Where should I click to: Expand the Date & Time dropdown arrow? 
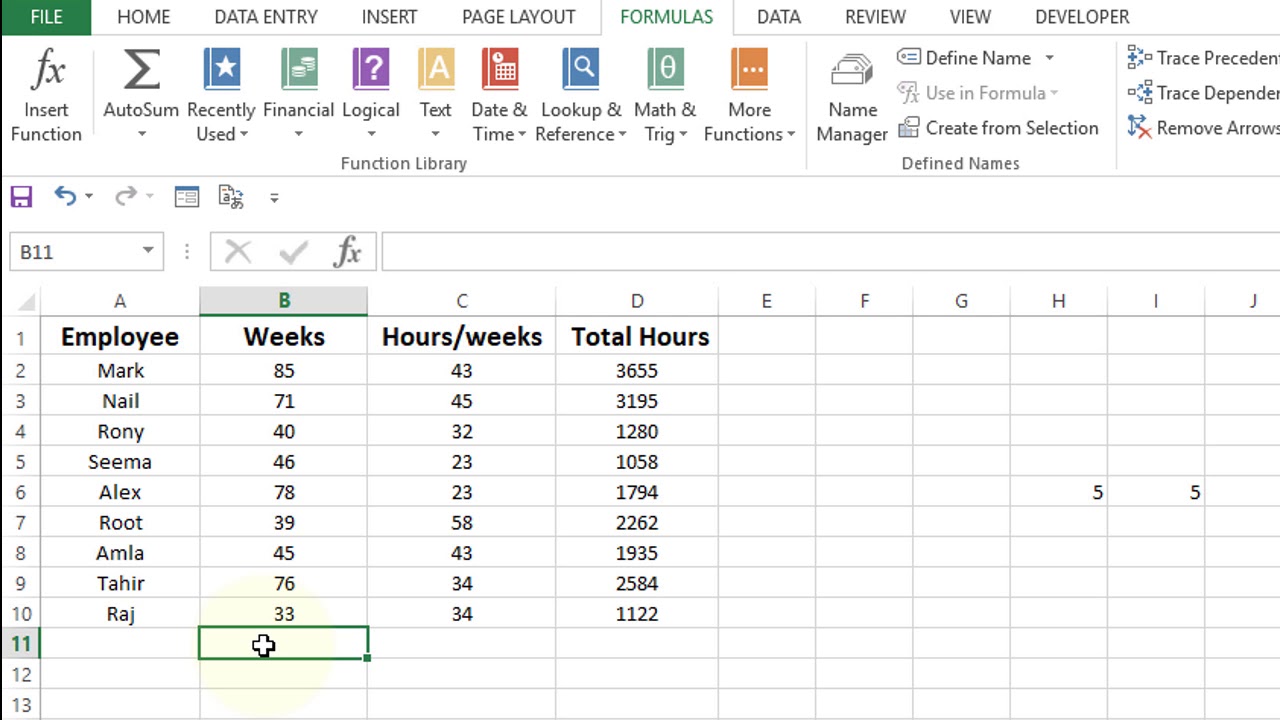tap(522, 134)
